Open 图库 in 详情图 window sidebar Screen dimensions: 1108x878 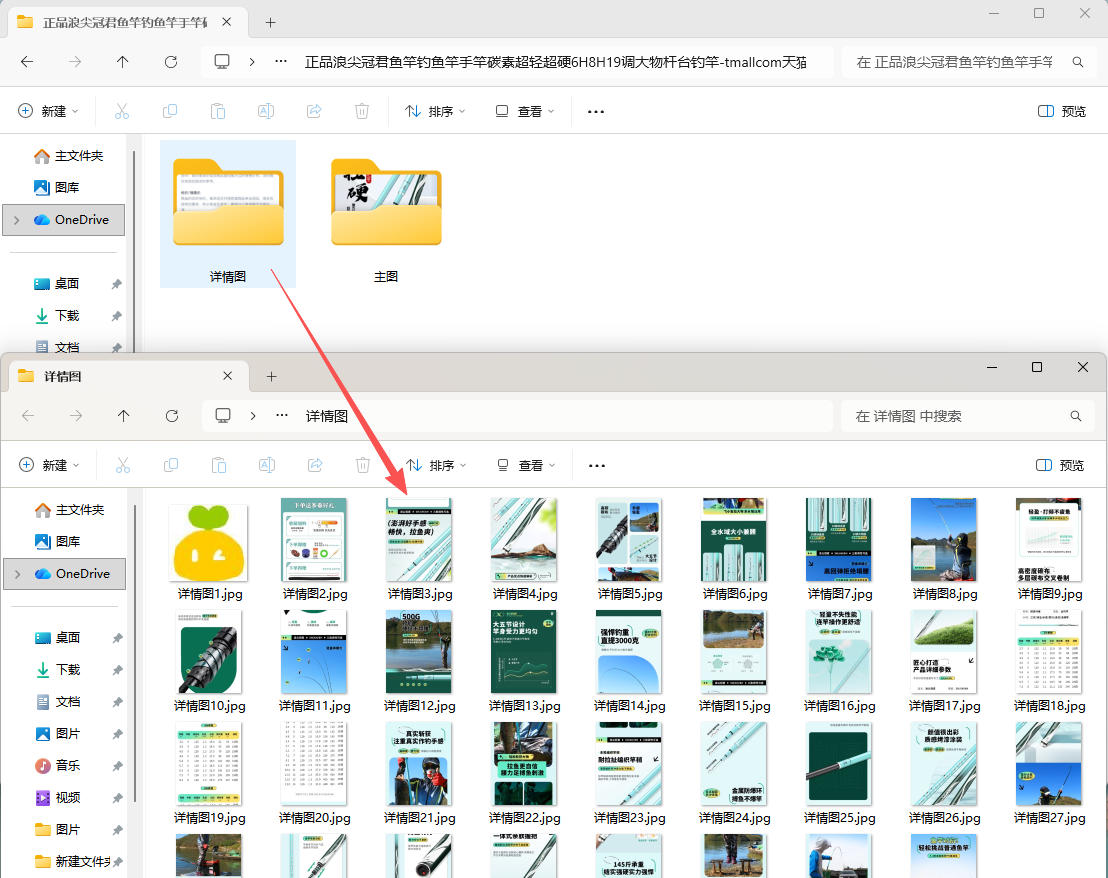coord(57,541)
